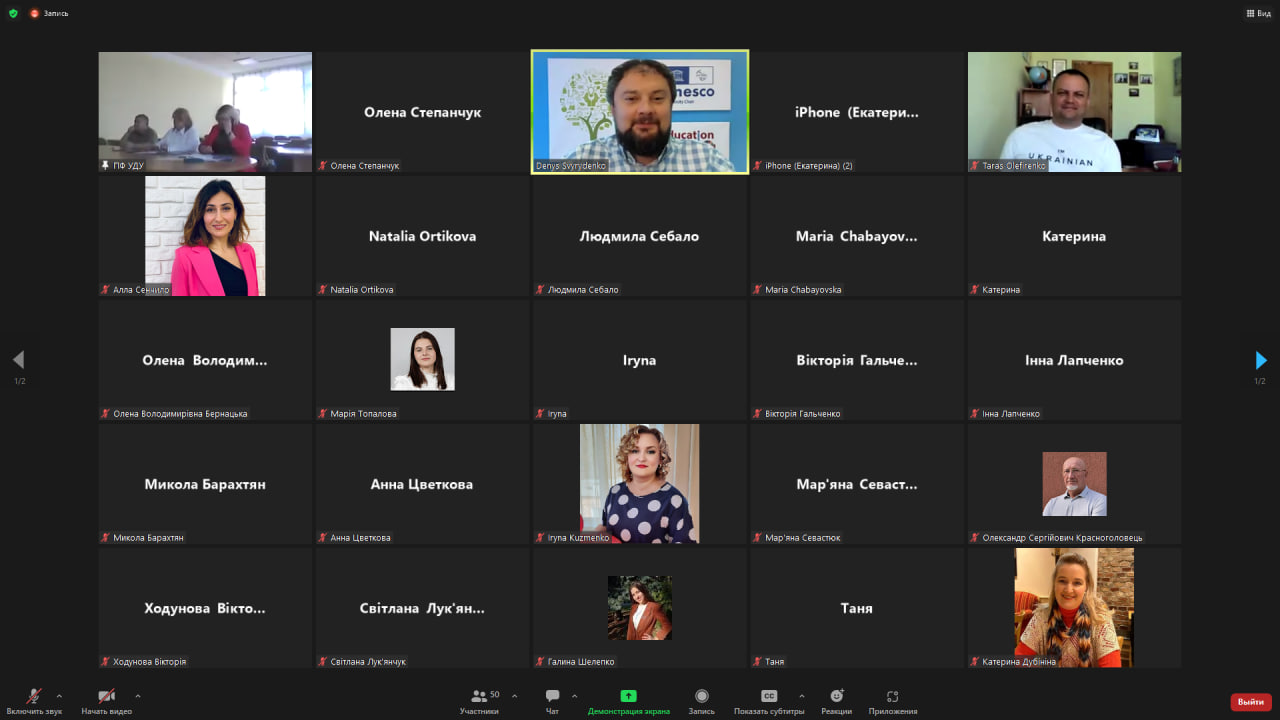
Task: Expand audio options arrow beside Включить звук
Action: (x=59, y=696)
